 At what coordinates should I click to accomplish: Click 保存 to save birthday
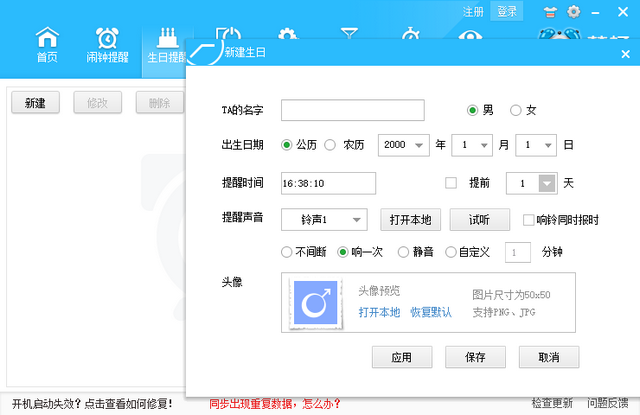(x=475, y=357)
